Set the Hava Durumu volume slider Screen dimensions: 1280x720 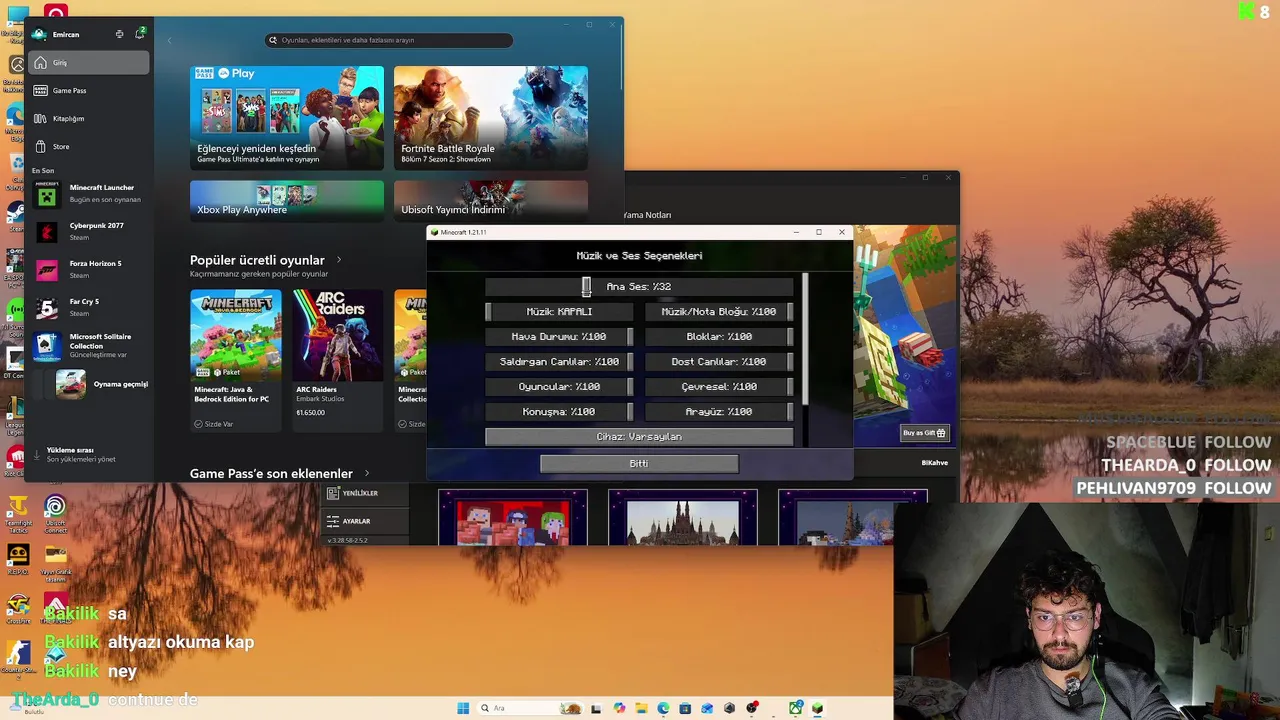[x=559, y=337]
